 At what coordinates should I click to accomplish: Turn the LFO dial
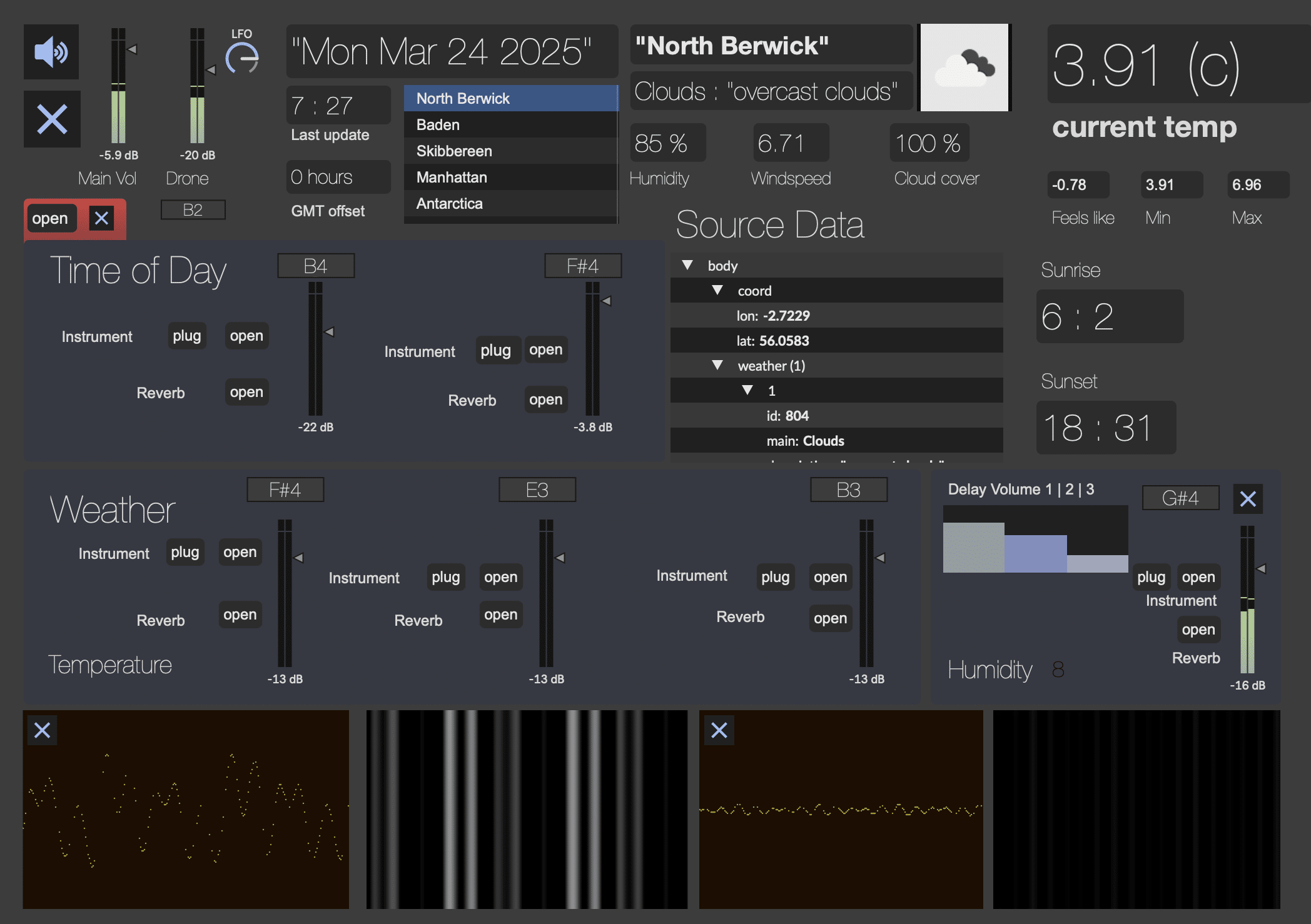(242, 59)
